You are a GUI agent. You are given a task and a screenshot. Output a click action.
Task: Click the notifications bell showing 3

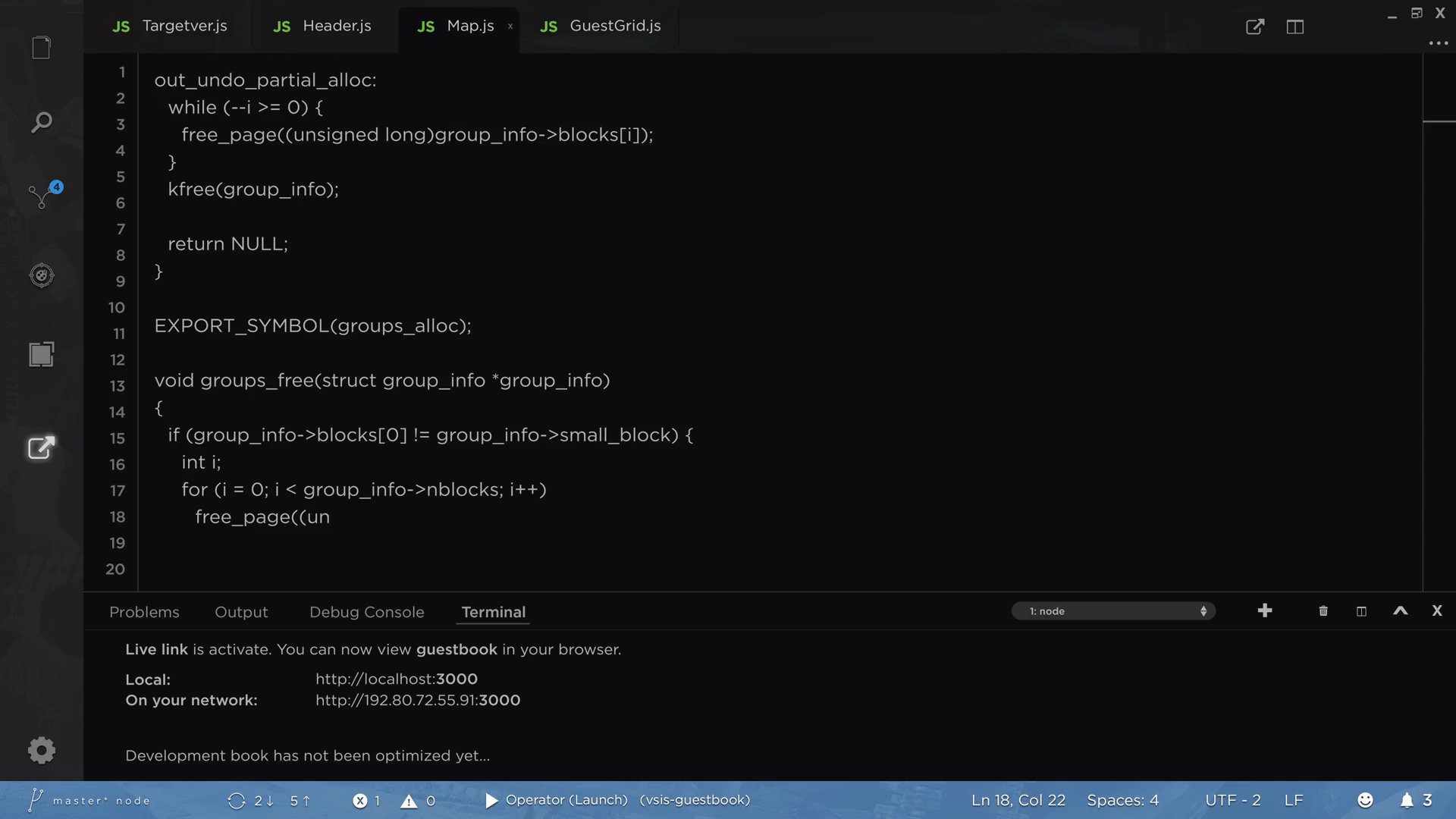pos(1407,800)
